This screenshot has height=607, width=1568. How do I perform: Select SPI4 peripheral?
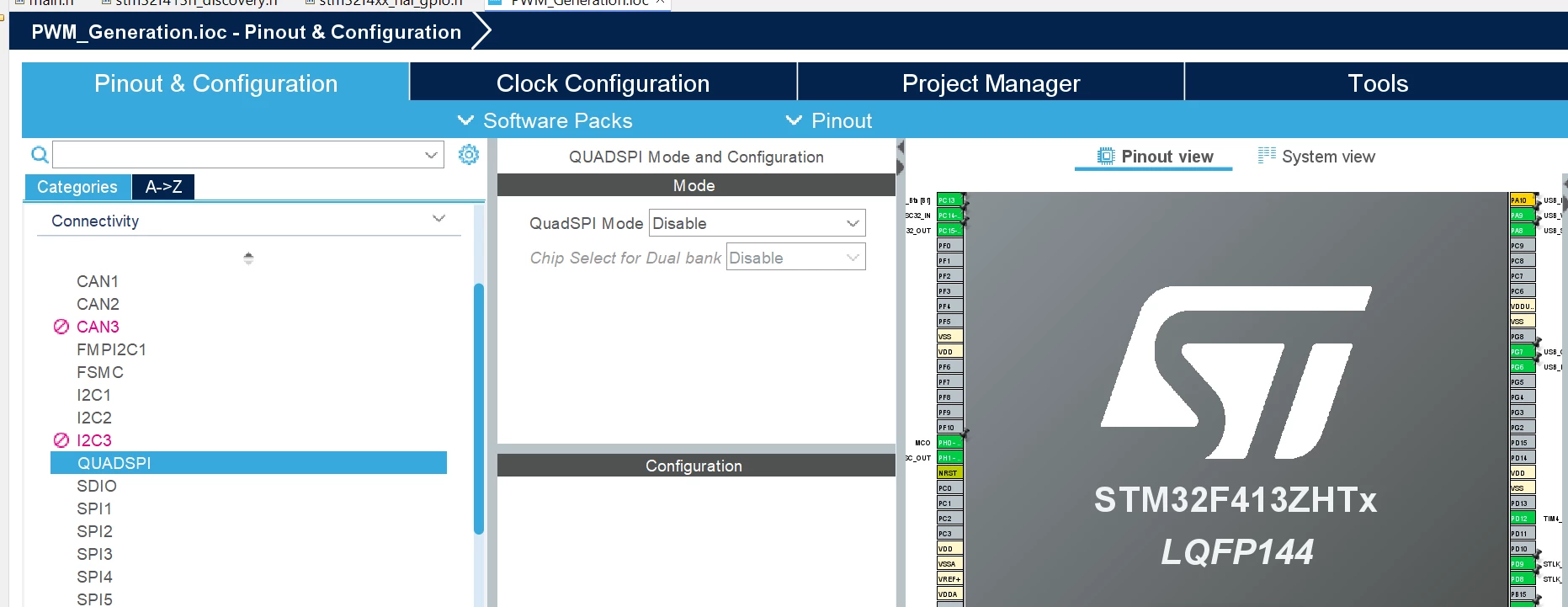pos(93,577)
